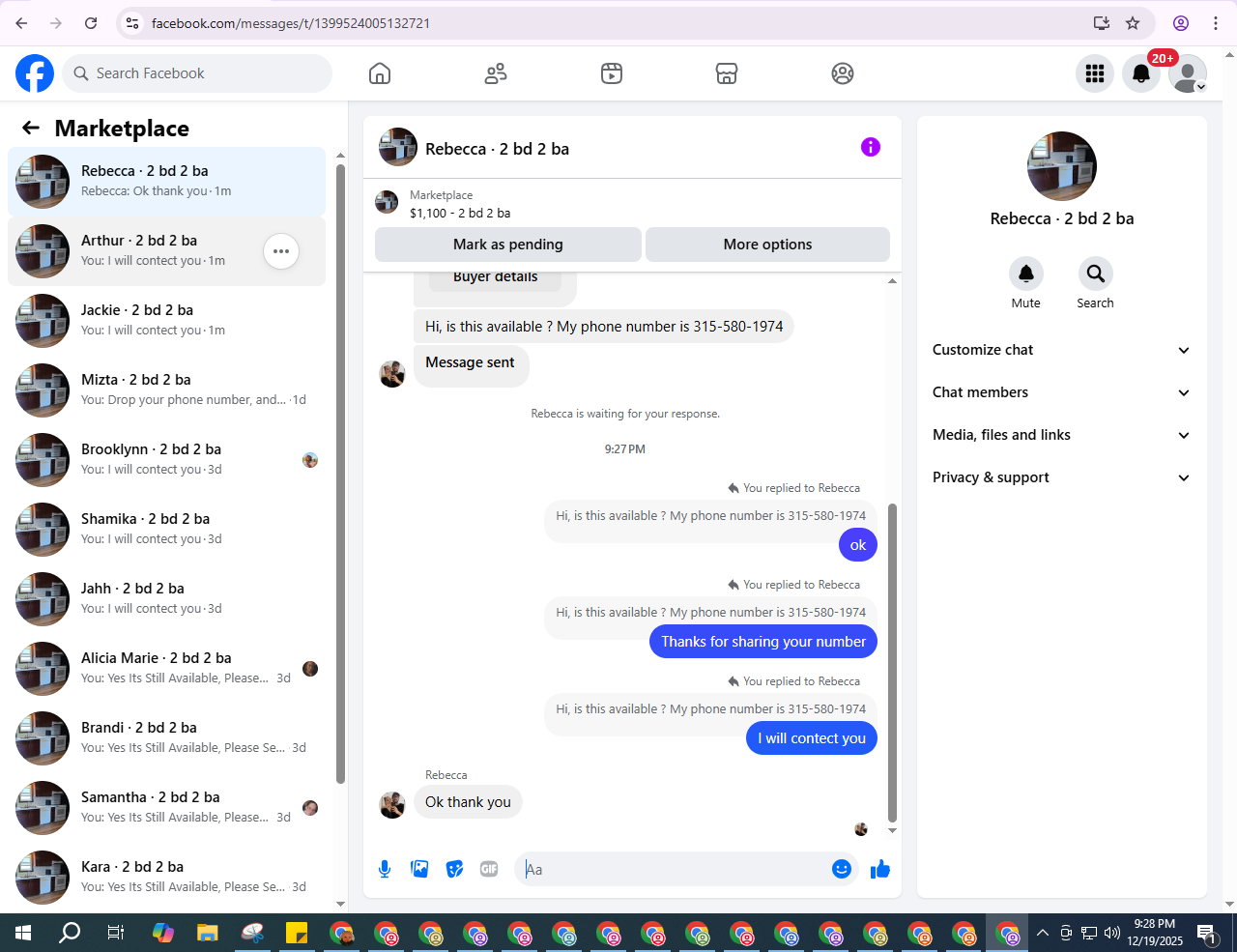This screenshot has height=952, width=1237.
Task: Open the Mizta conversation in the list
Action: [x=166, y=390]
